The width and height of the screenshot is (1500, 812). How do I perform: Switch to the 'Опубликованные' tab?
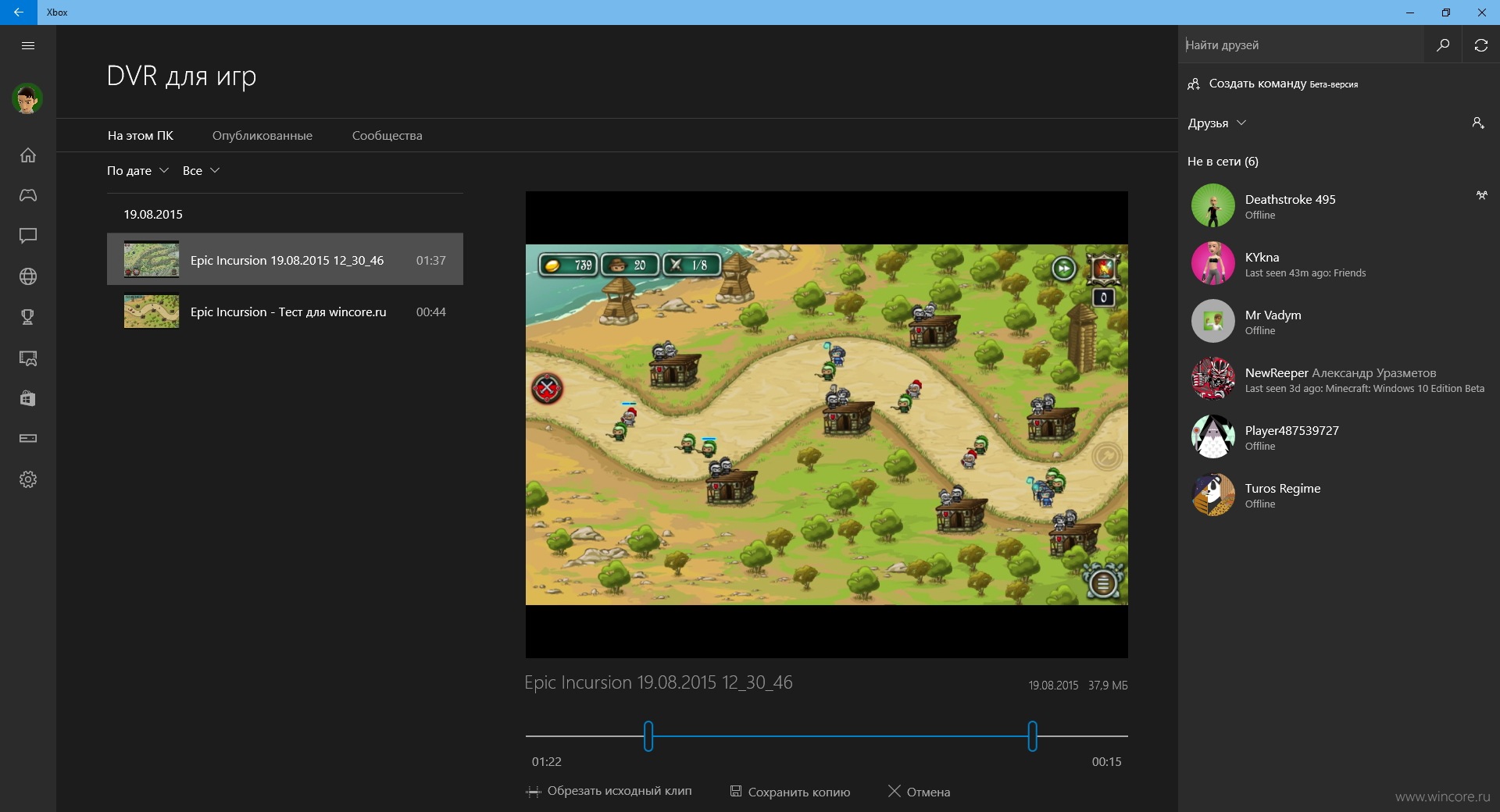tap(262, 136)
